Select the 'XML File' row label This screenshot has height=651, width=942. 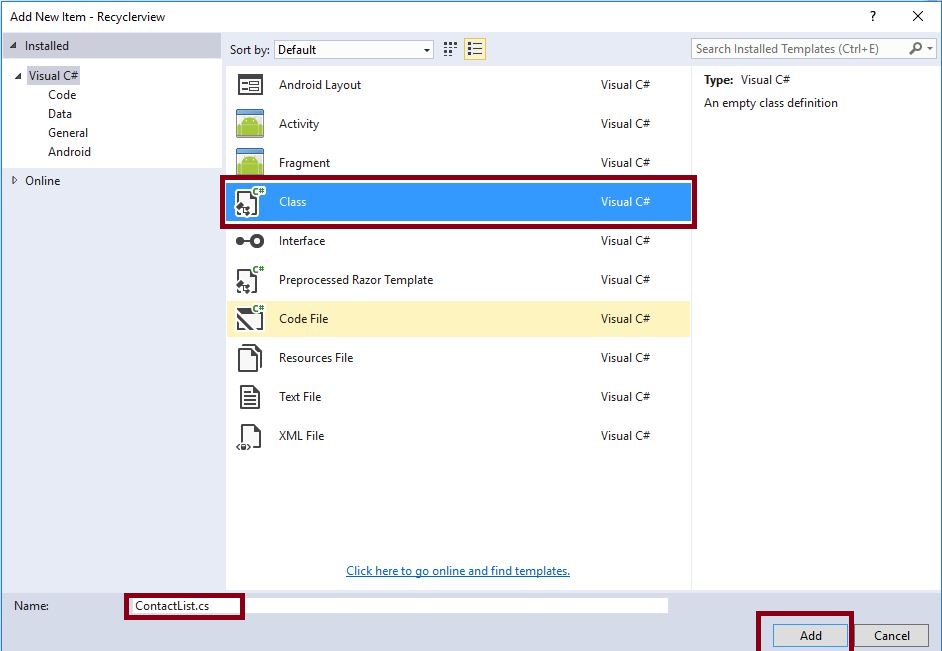[301, 436]
